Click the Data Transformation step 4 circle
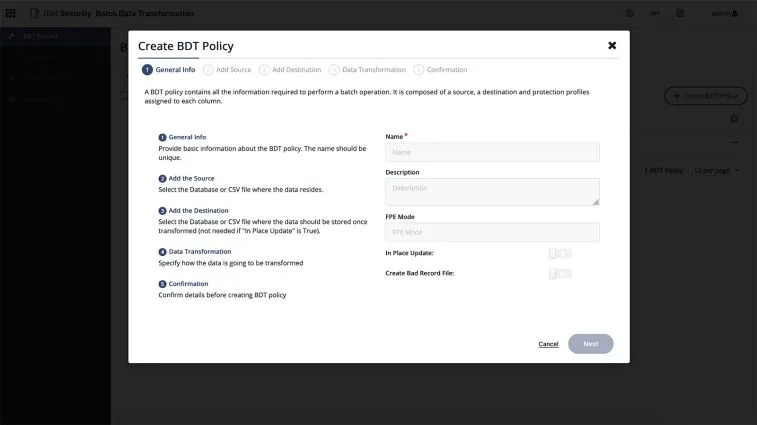 coord(334,70)
